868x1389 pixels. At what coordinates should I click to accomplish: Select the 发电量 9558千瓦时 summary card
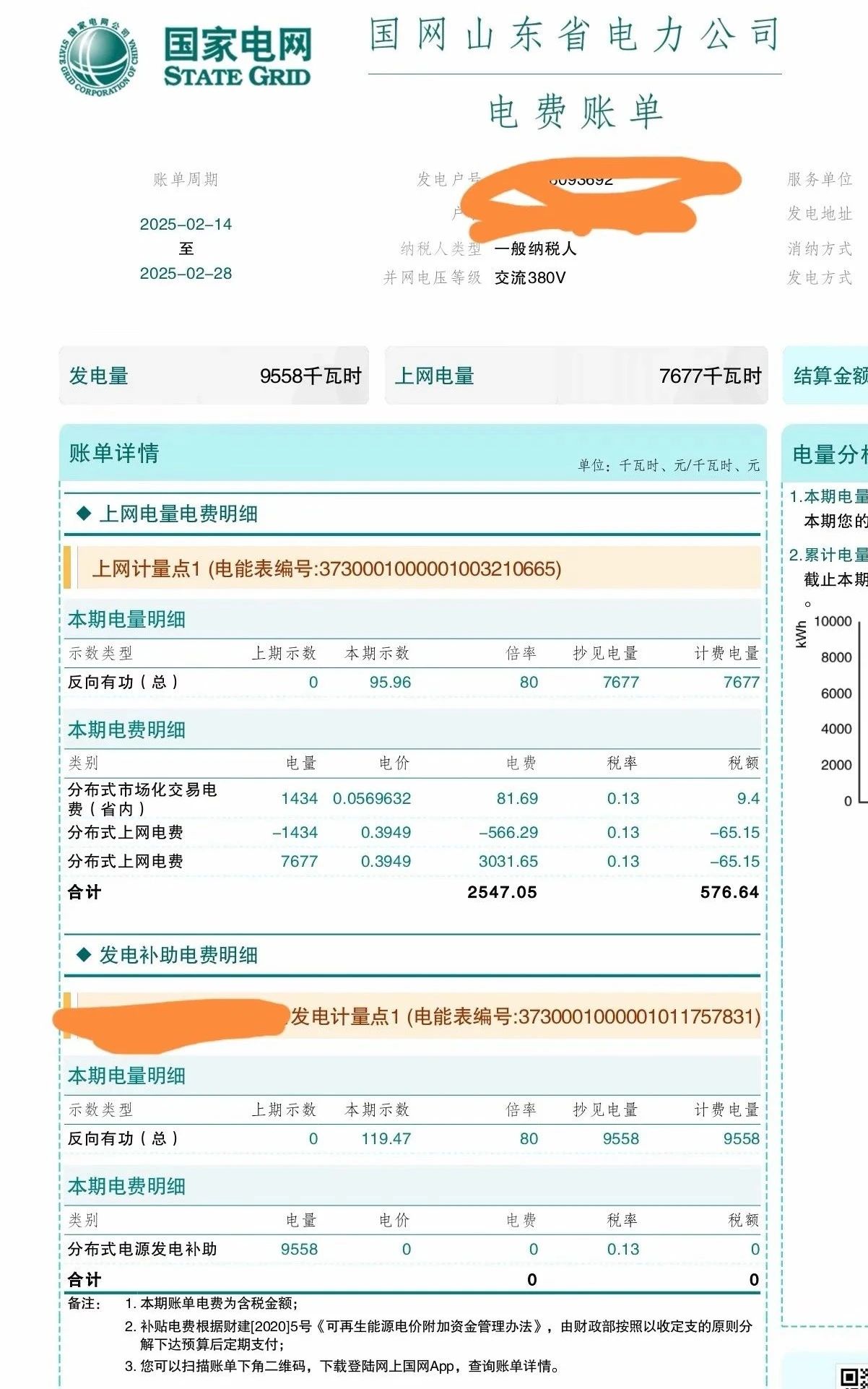click(x=214, y=376)
